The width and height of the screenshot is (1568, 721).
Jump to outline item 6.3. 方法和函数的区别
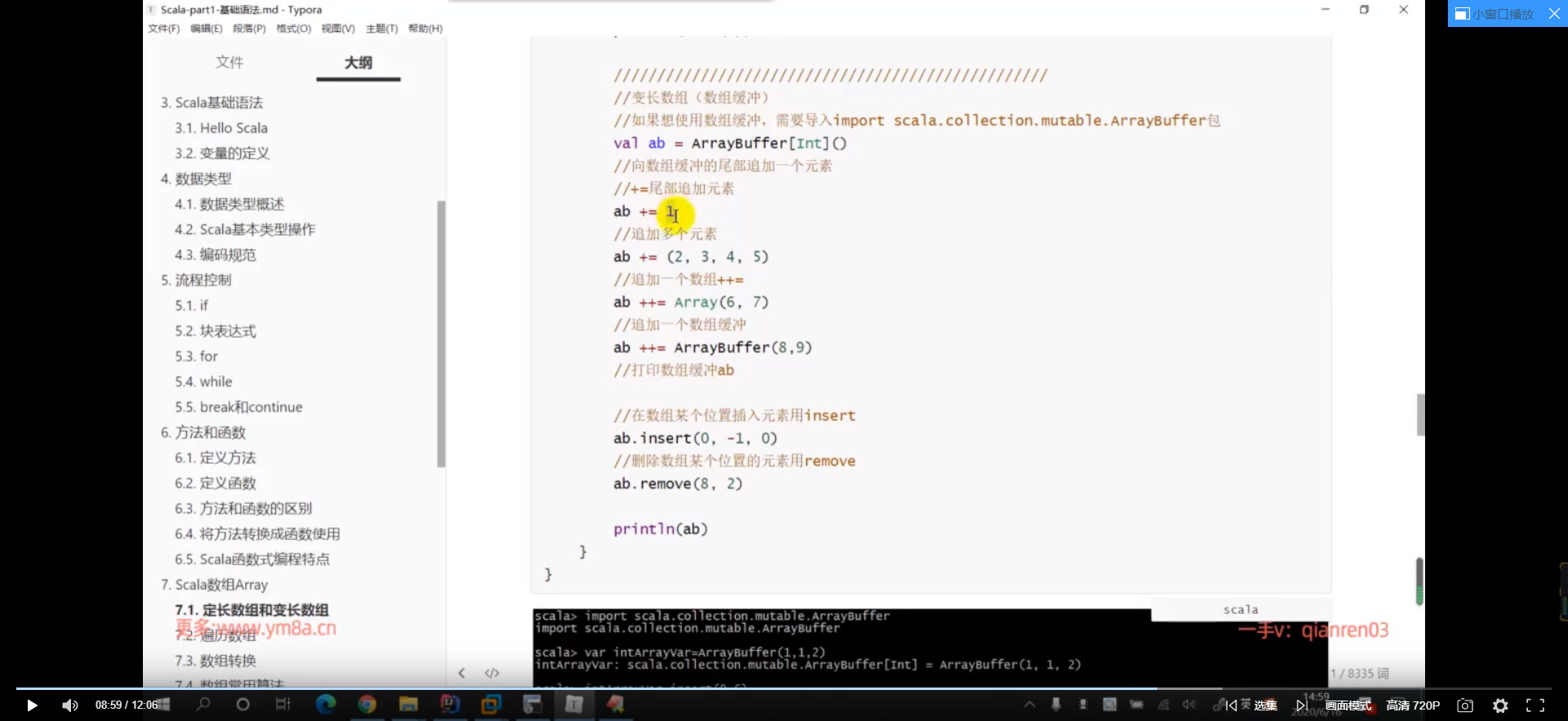[243, 508]
